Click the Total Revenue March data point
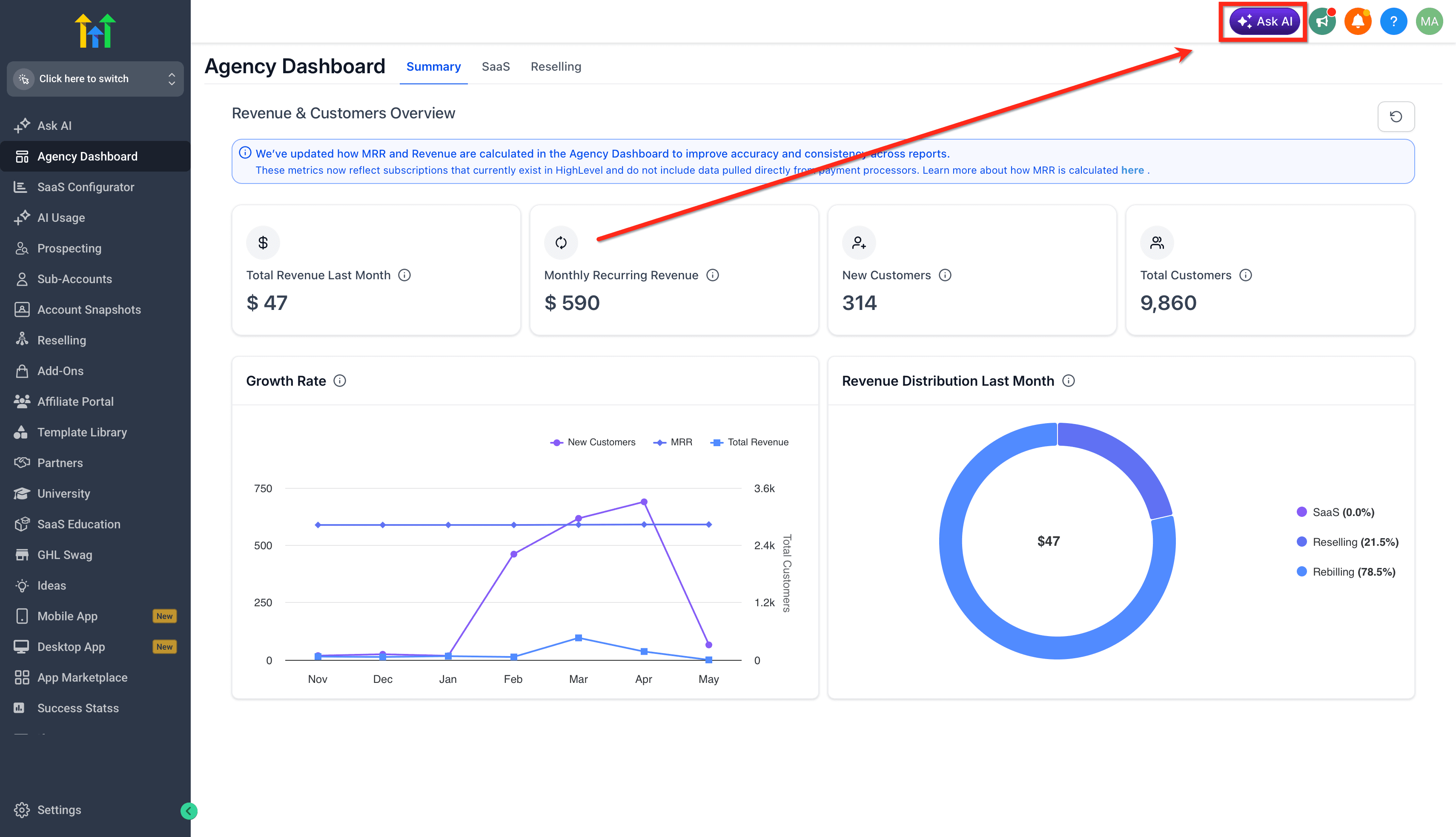Screen dimensions: 1456x837 578,638
